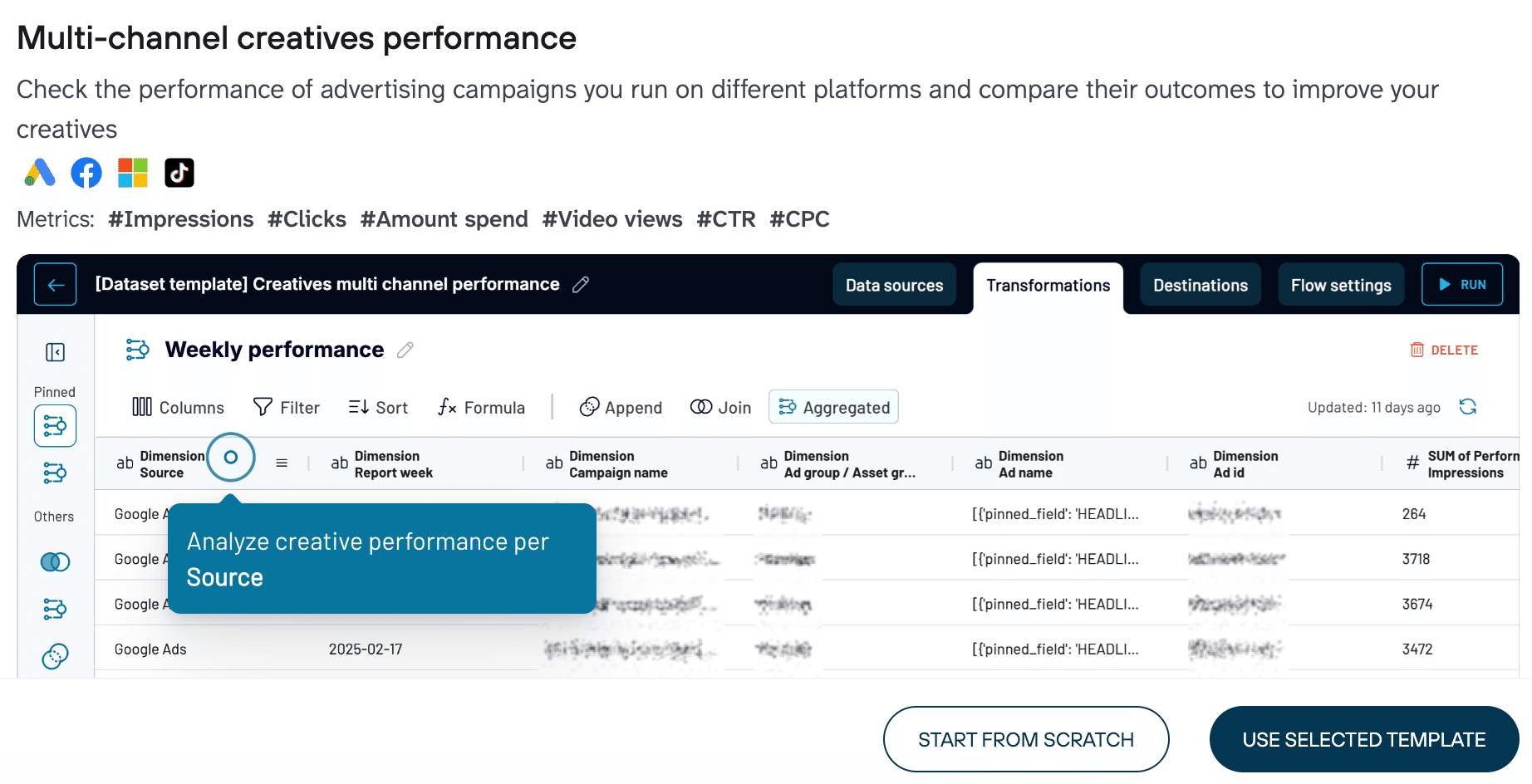Open the Flow settings tab
The width and height of the screenshot is (1532, 784).
1341,285
